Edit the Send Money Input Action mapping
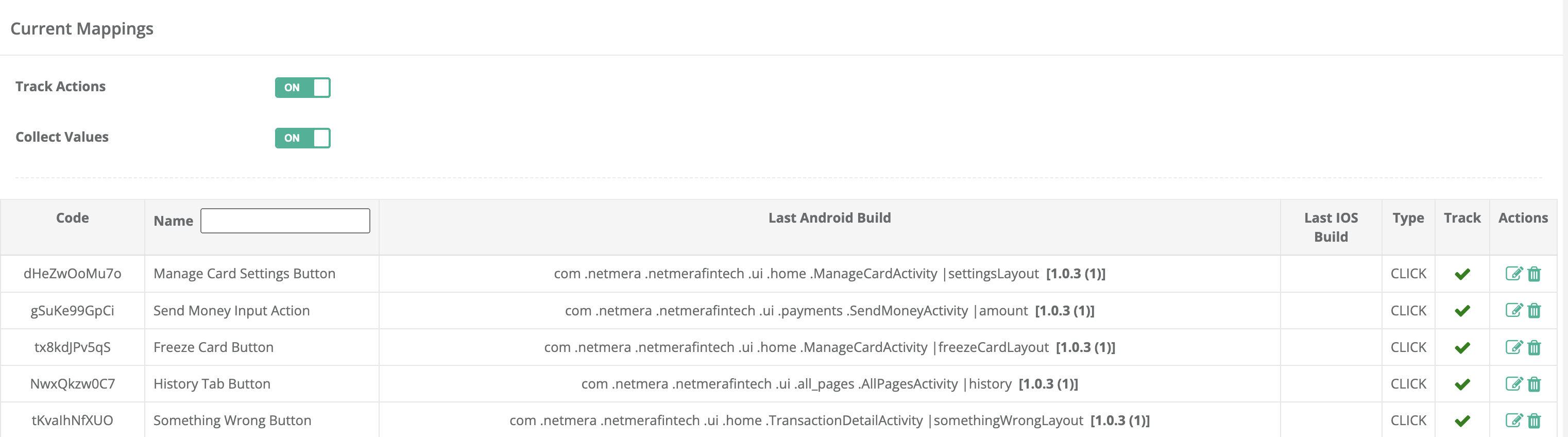Viewport: 1568px width, 437px height. point(1513,310)
